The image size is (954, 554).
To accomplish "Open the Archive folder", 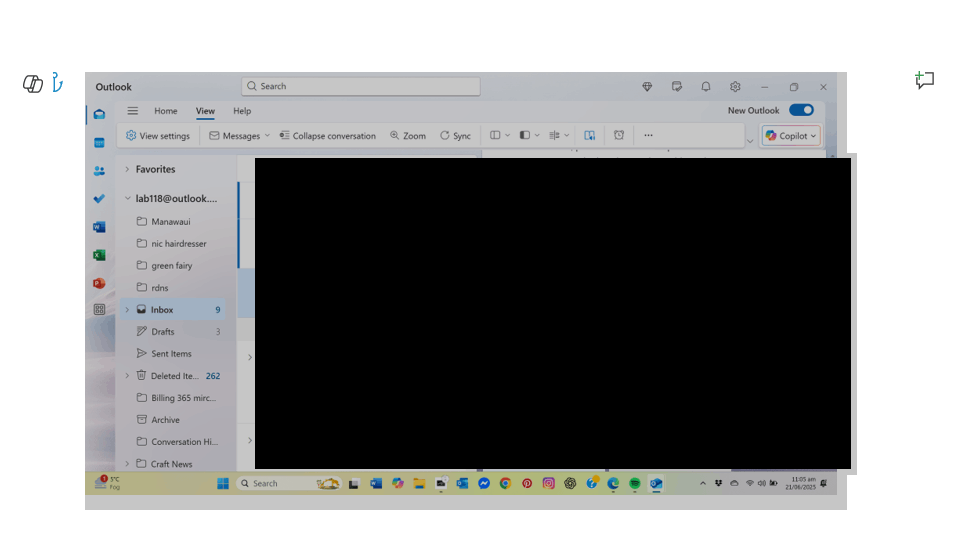I will click(x=173, y=420).
